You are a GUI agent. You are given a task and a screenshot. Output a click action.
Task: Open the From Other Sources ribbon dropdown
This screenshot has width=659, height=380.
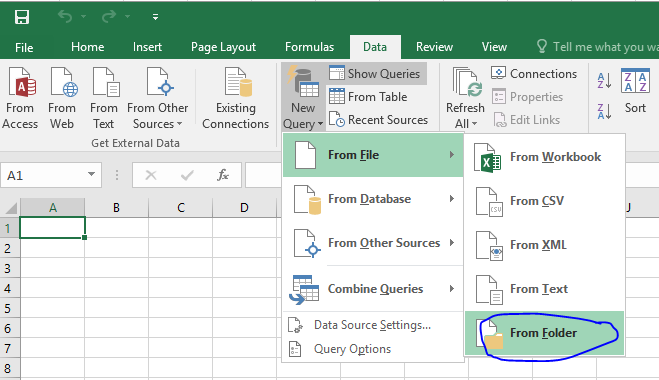point(158,98)
